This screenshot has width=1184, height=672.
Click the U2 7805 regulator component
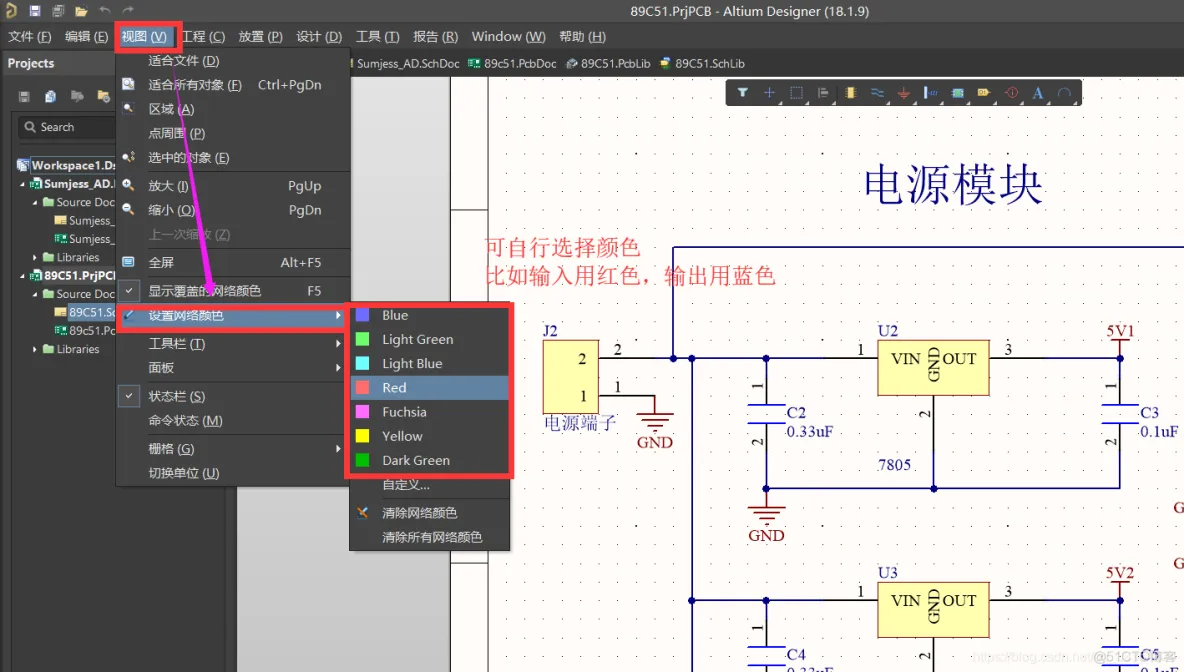933,367
